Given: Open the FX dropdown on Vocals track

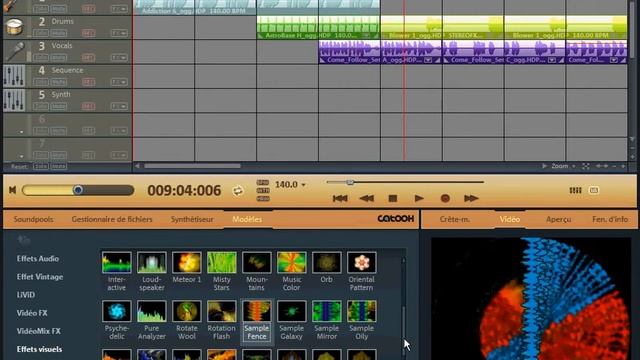Looking at the screenshot, I should click(x=119, y=58).
